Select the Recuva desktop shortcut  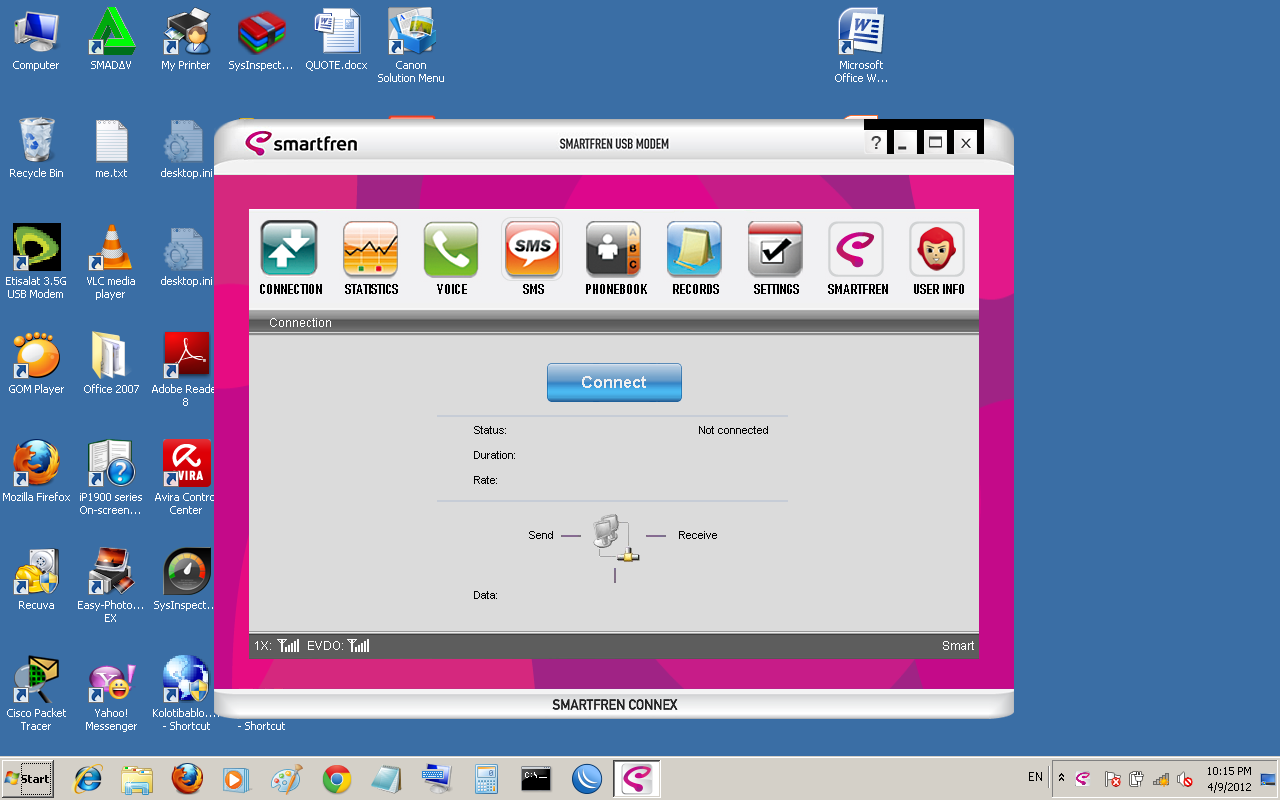[36, 580]
